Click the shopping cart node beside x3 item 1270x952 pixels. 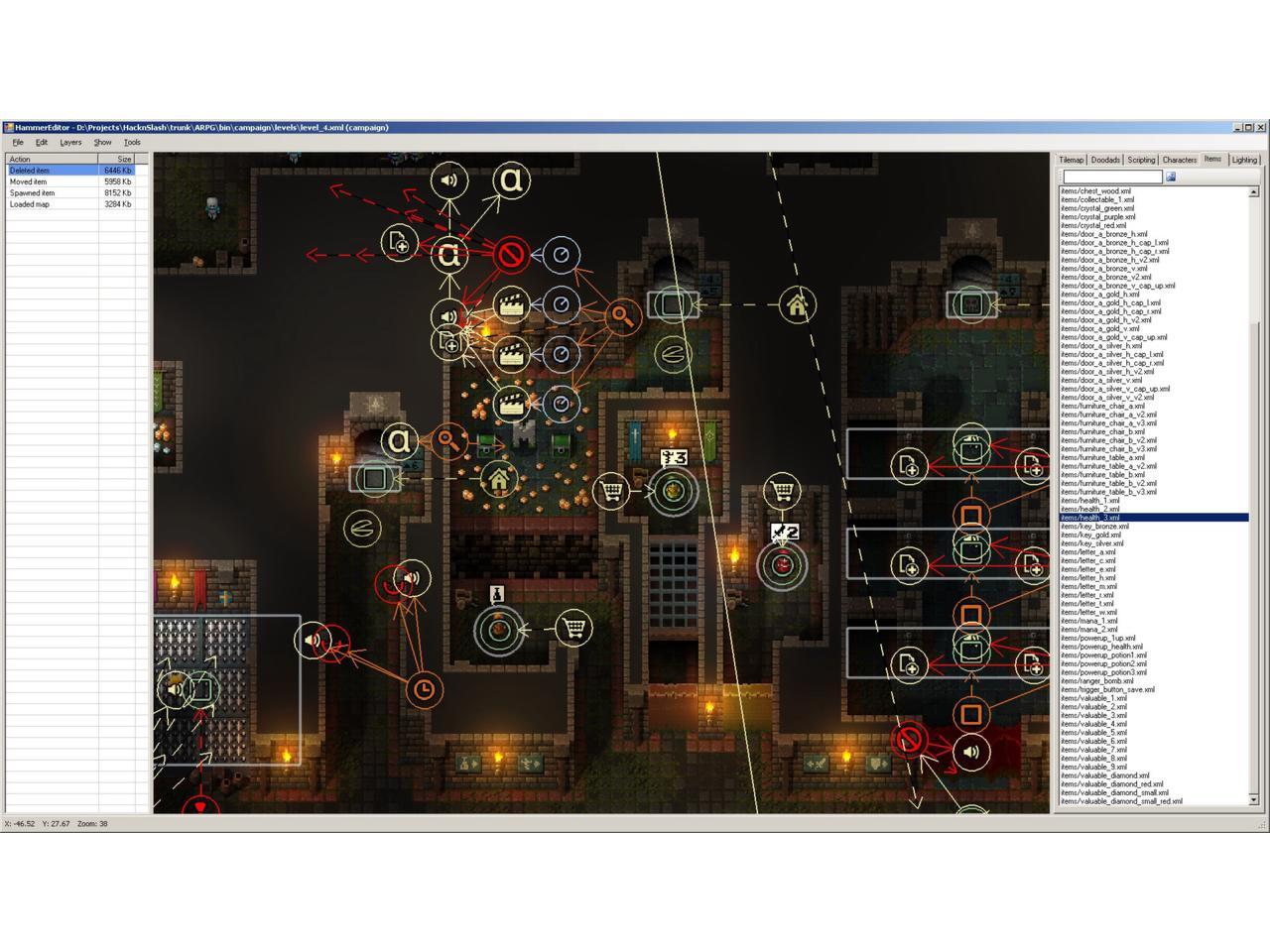(612, 490)
